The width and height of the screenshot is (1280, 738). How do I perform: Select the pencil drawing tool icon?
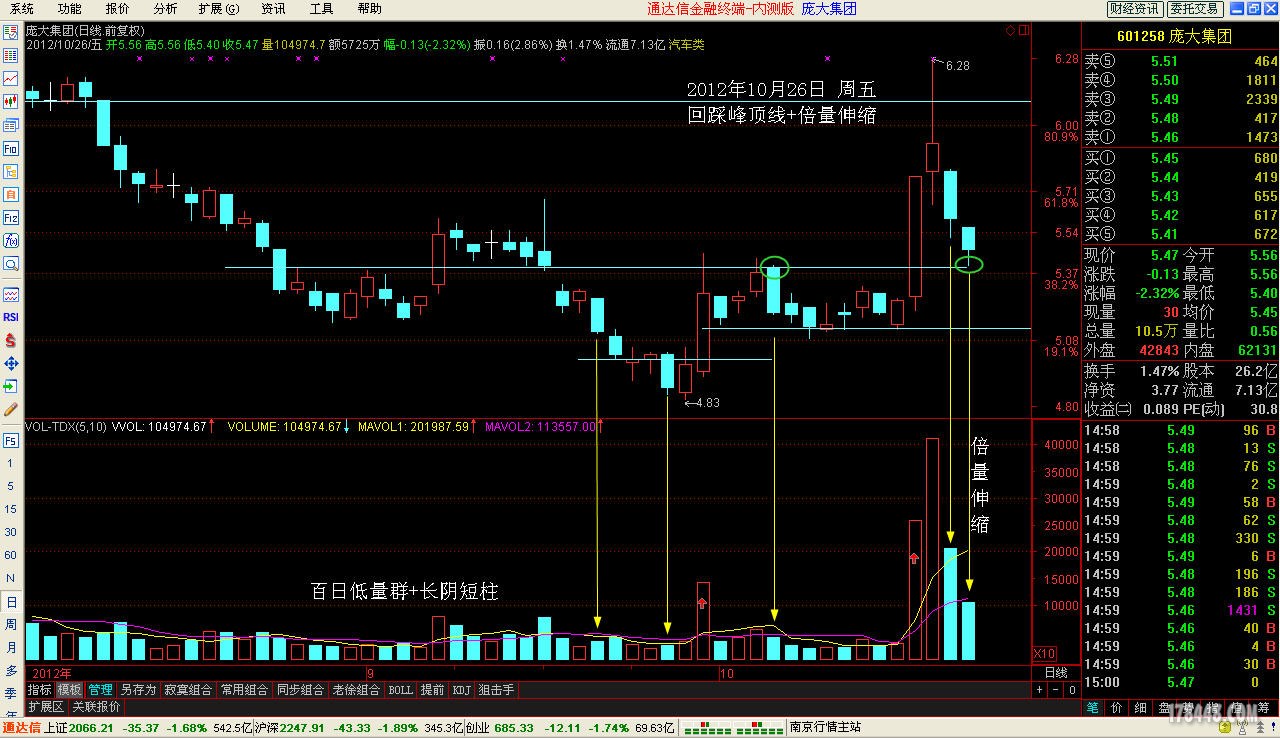(10, 409)
